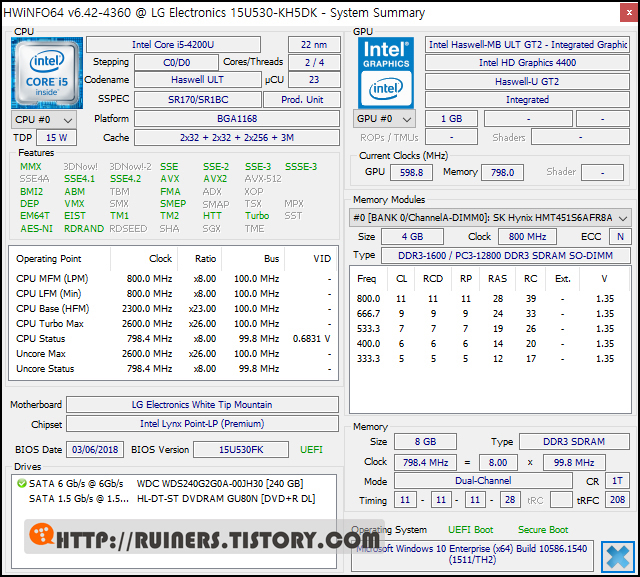Click the BIOS date 03/06/2018

click(x=95, y=450)
